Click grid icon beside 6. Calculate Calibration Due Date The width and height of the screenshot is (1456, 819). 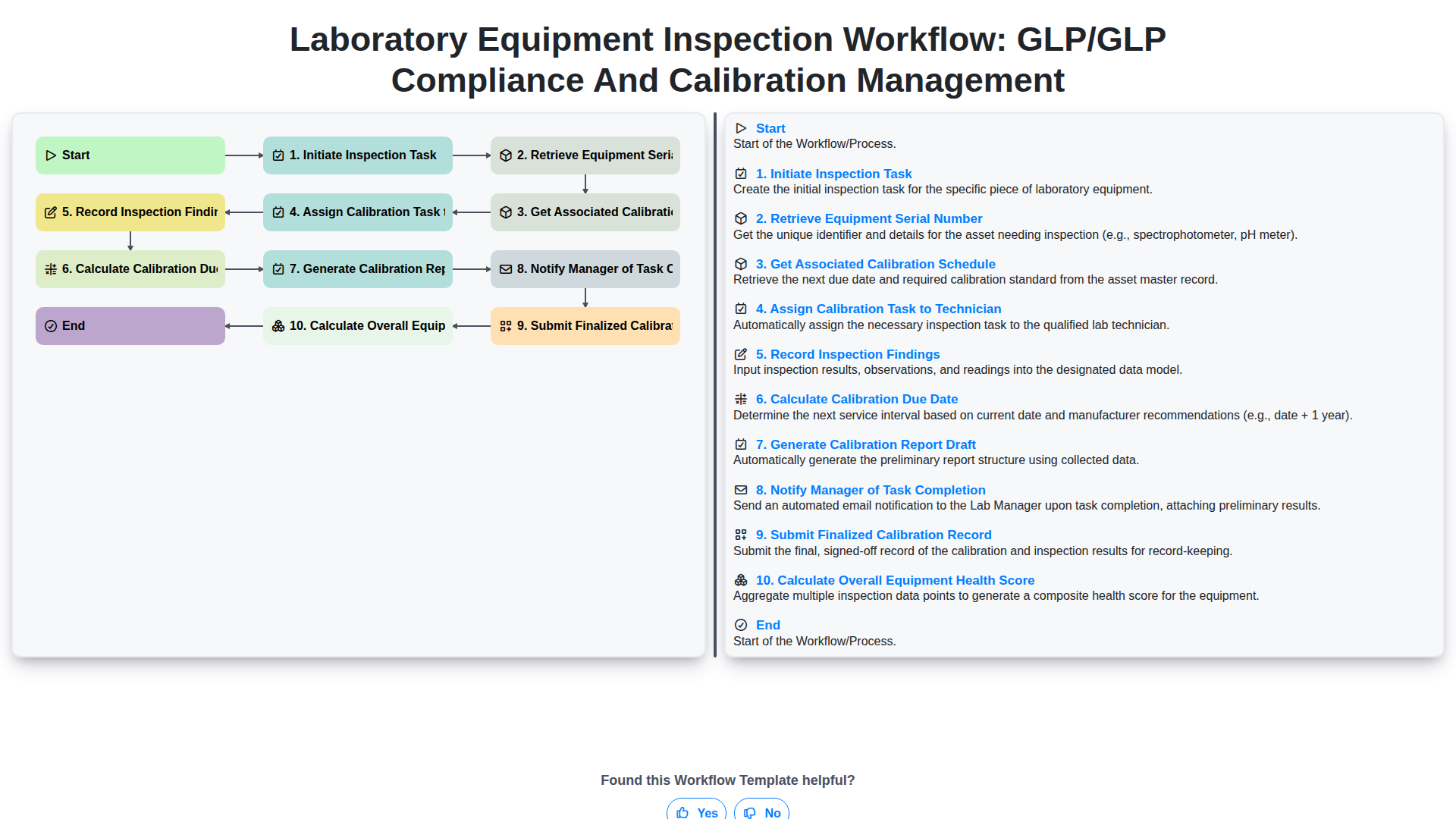pyautogui.click(x=741, y=399)
